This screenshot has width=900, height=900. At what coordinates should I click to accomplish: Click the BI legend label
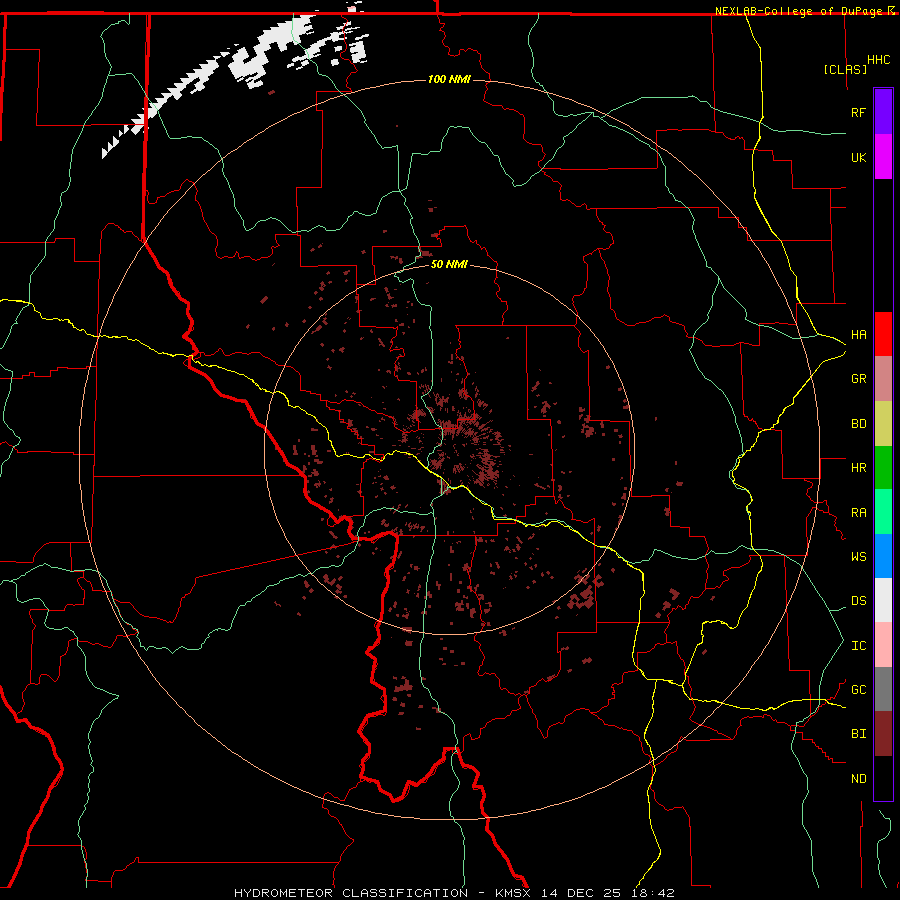coord(858,734)
